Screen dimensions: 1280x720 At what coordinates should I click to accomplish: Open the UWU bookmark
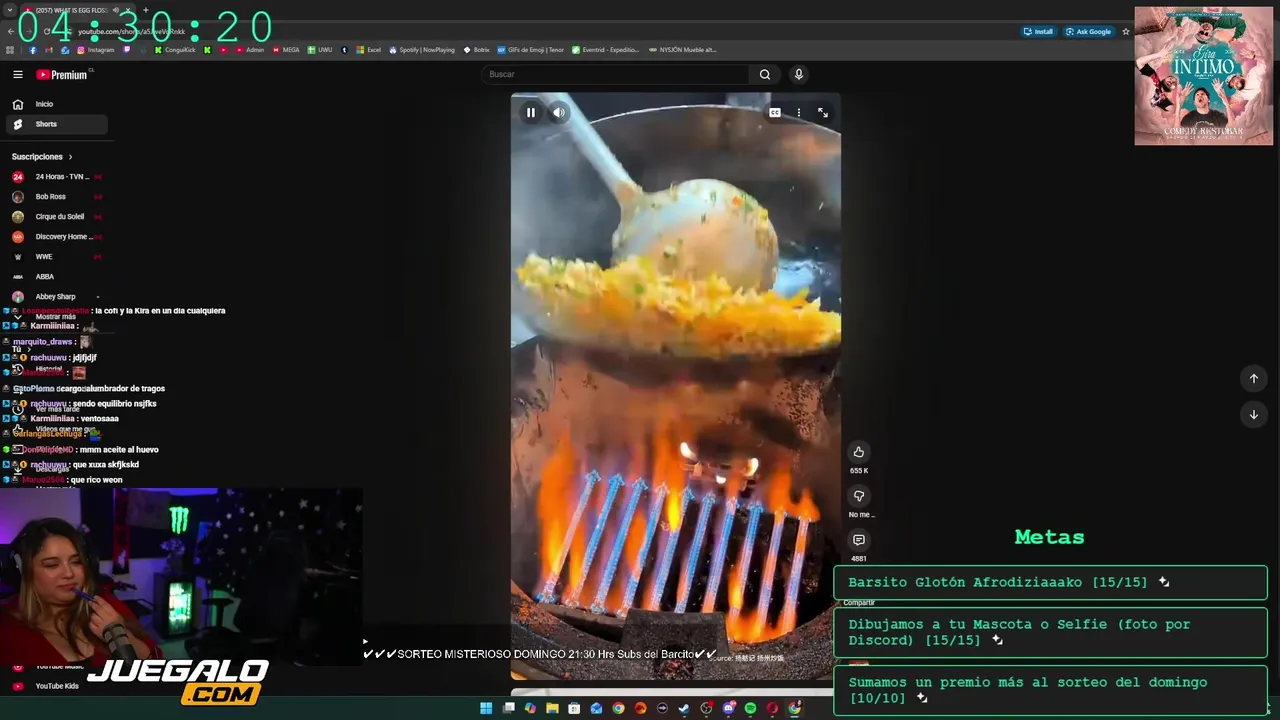tap(320, 50)
